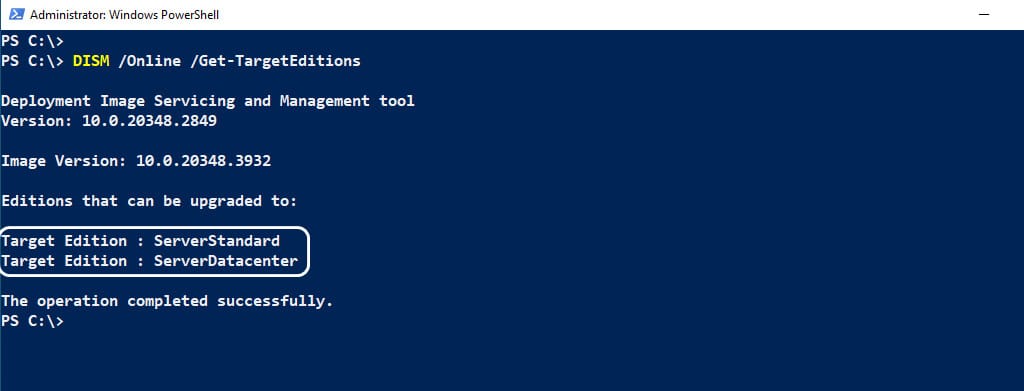Click the blank title bar area
1024x391 pixels.
click(588, 14)
